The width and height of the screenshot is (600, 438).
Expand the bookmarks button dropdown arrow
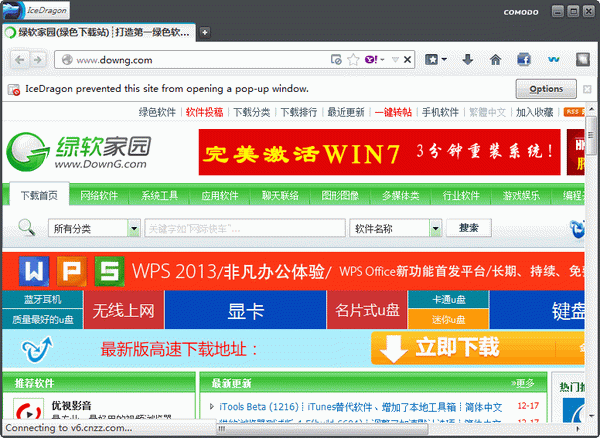pos(444,59)
